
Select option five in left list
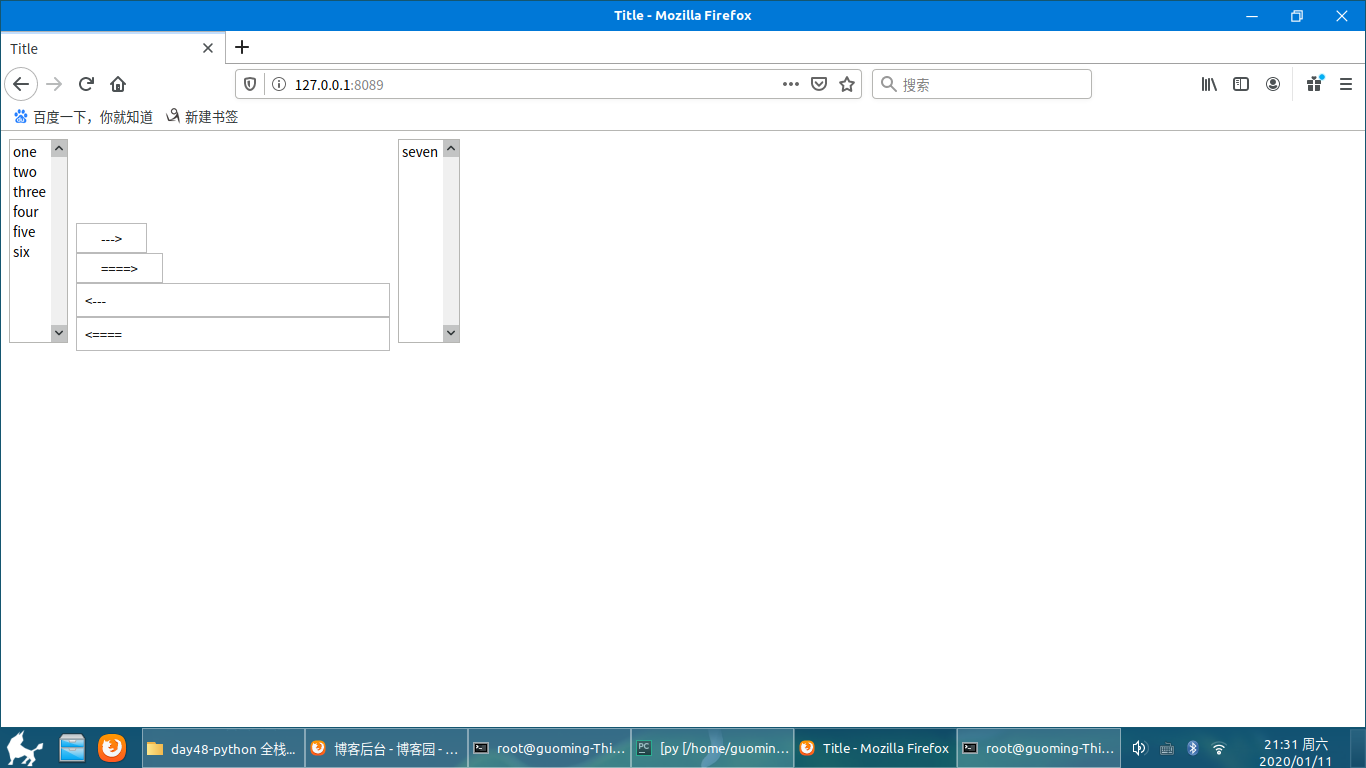[x=30, y=232]
